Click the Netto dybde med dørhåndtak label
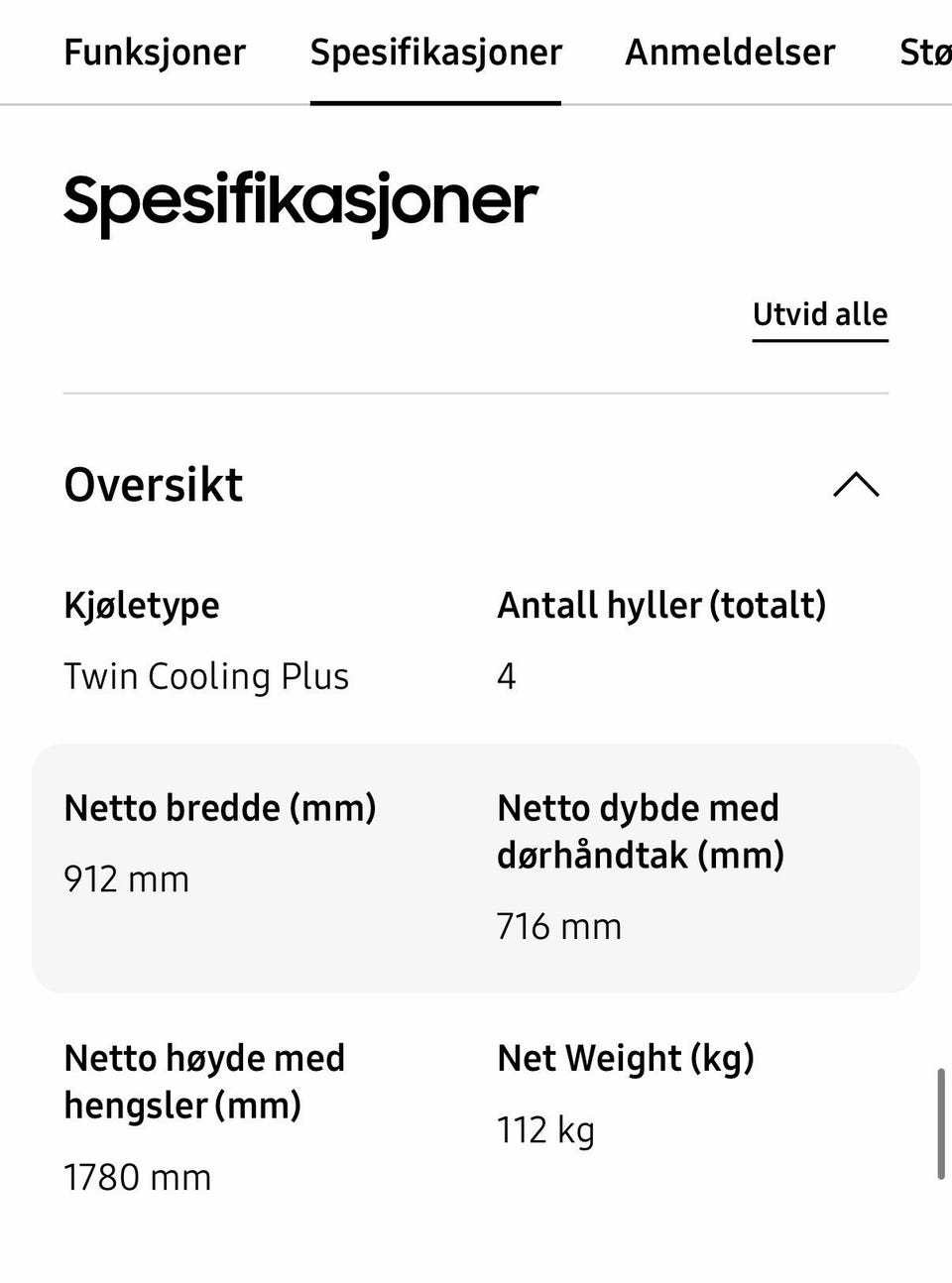952x1283 pixels. (x=641, y=831)
